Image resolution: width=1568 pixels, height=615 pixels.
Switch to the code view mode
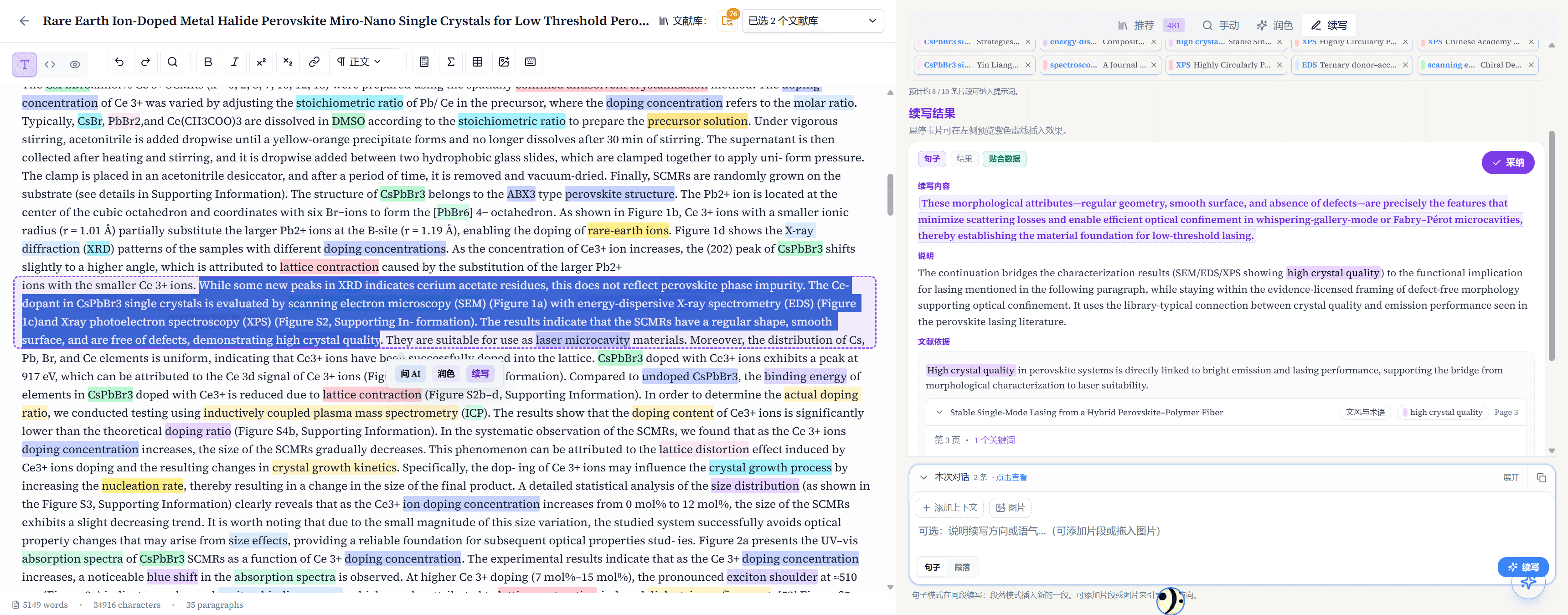tap(50, 64)
